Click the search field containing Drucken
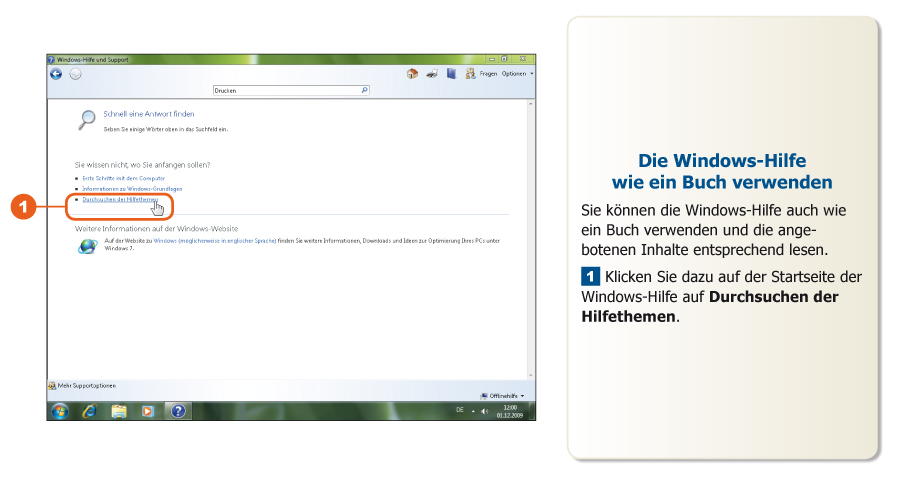Viewport: 900px width, 480px height. tap(286, 90)
